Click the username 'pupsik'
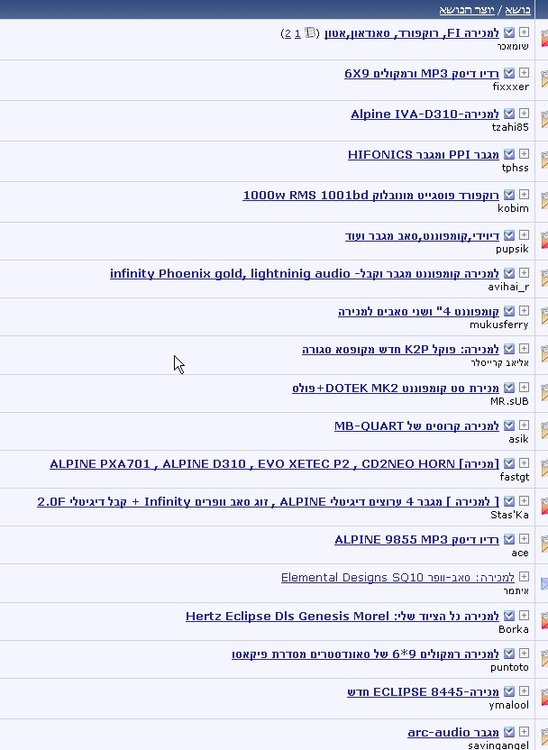 click(512, 249)
